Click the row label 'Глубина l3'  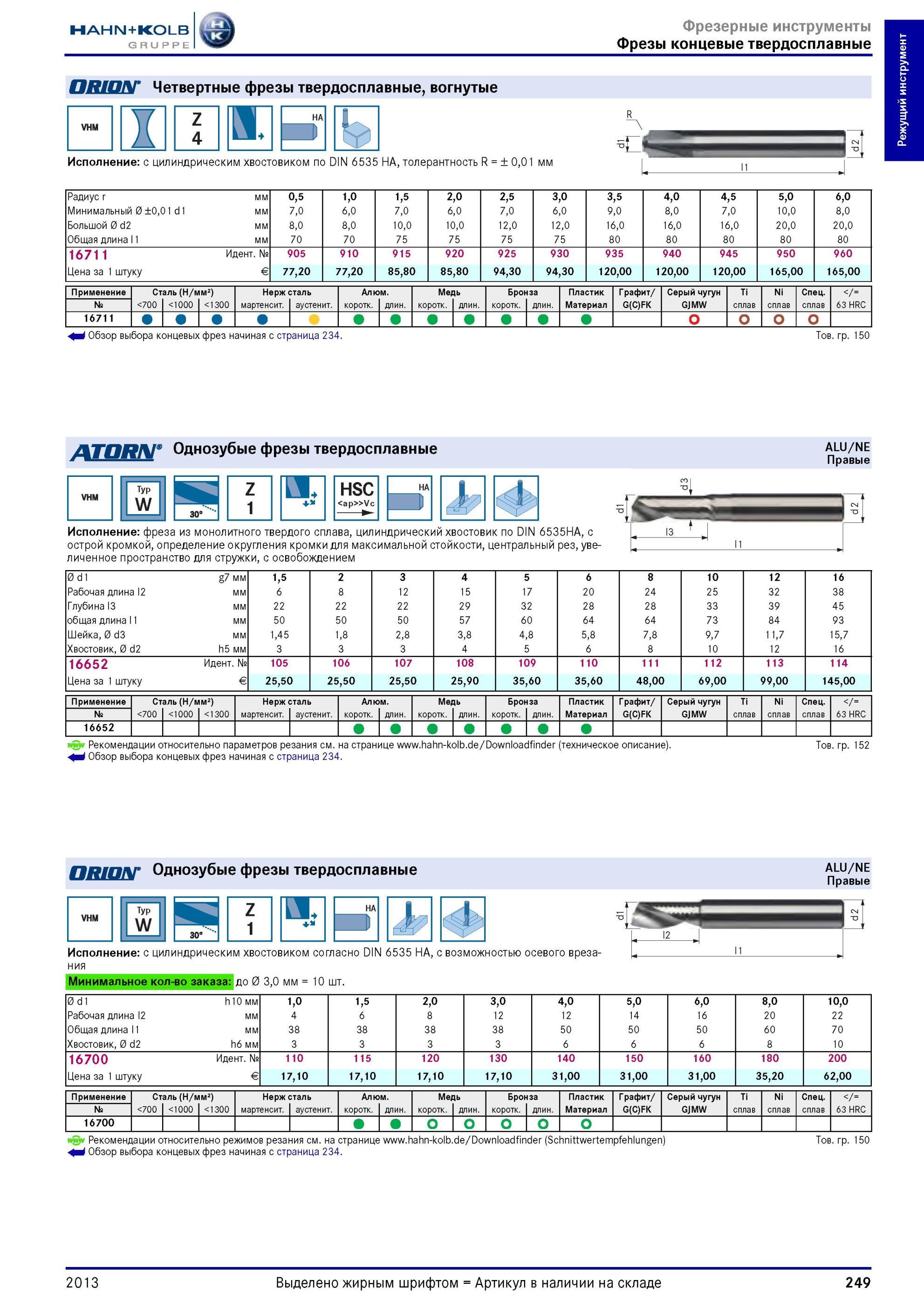pyautogui.click(x=91, y=606)
